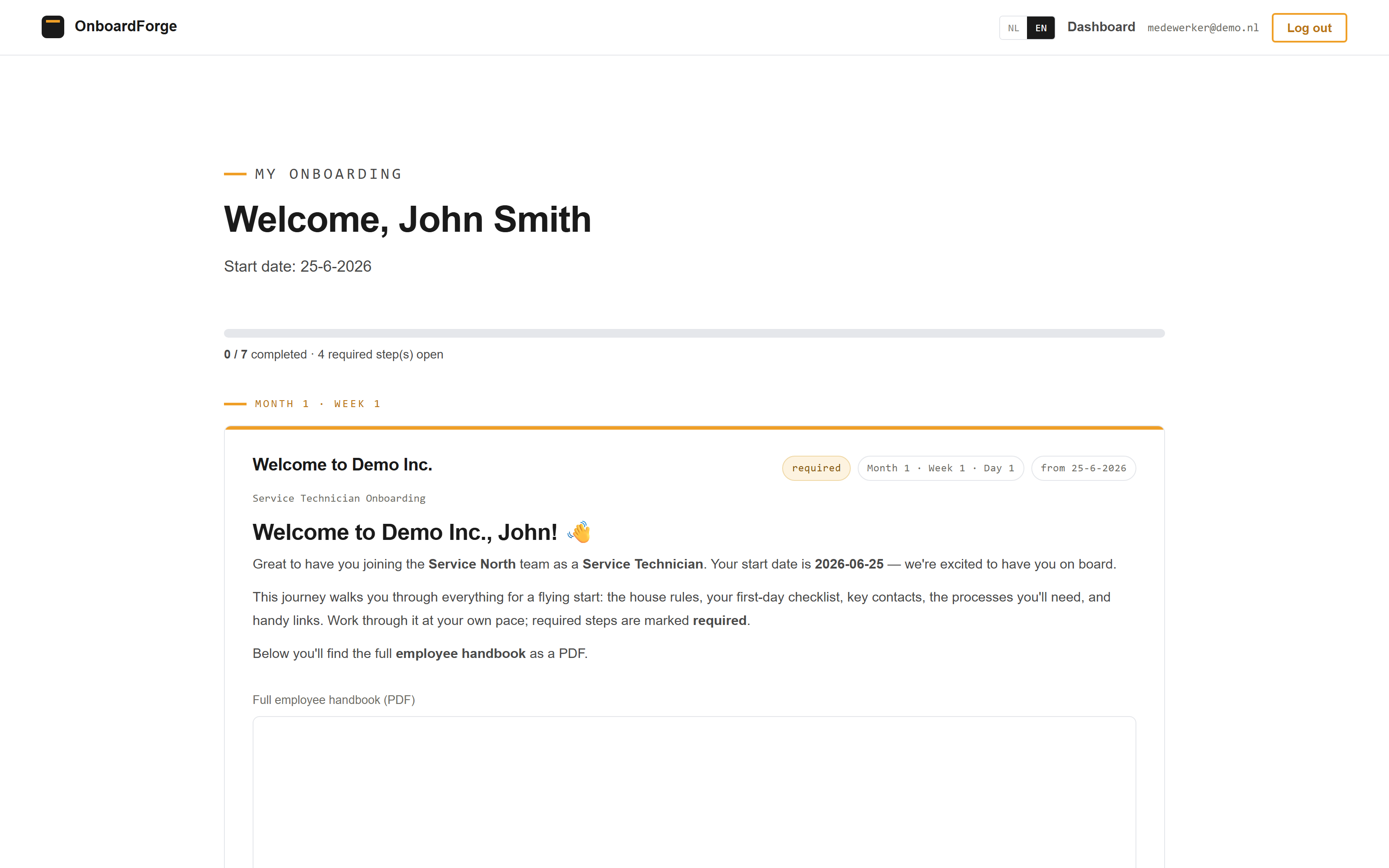Click the 'required' badge on the welcome card
Screen dimensions: 1389x868
pyautogui.click(x=816, y=468)
